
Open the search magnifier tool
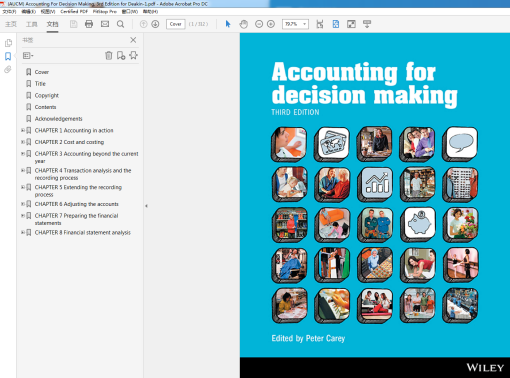(121, 24)
